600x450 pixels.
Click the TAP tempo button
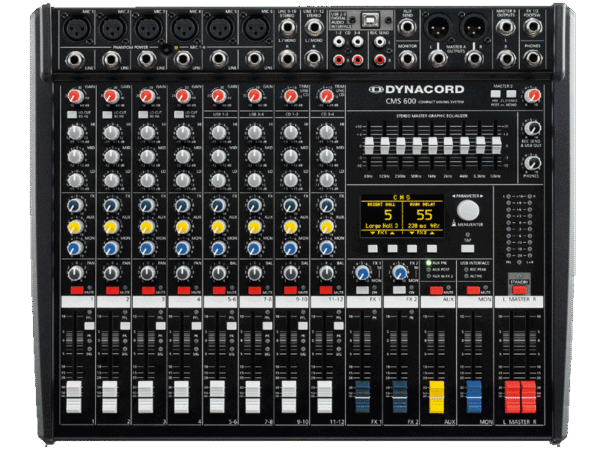click(467, 248)
